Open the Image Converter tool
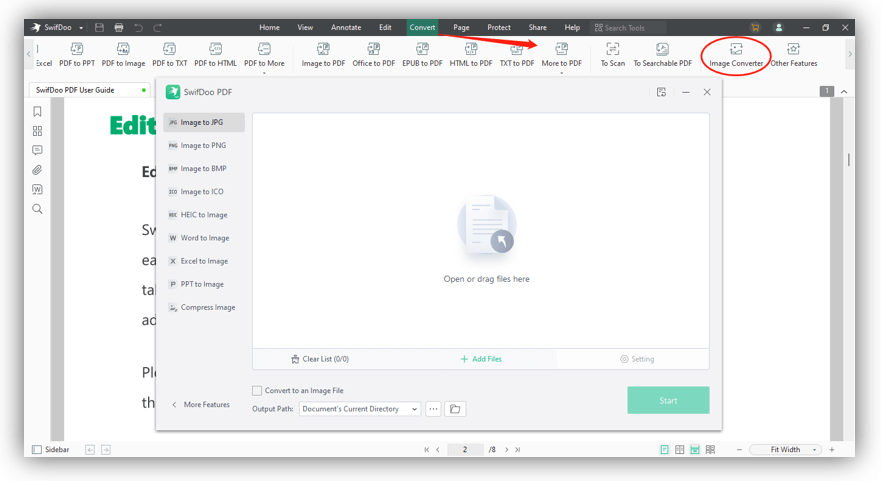881x481 pixels. coord(736,55)
